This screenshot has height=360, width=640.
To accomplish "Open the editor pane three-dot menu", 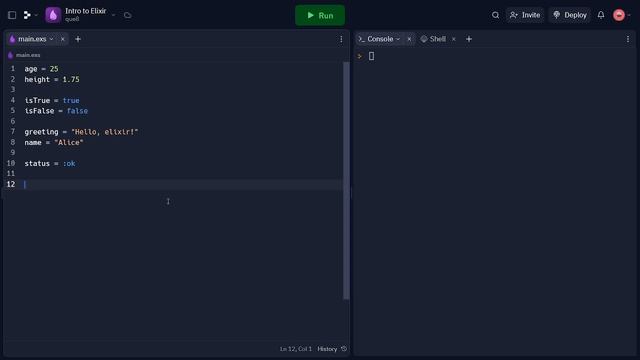I will pos(341,39).
